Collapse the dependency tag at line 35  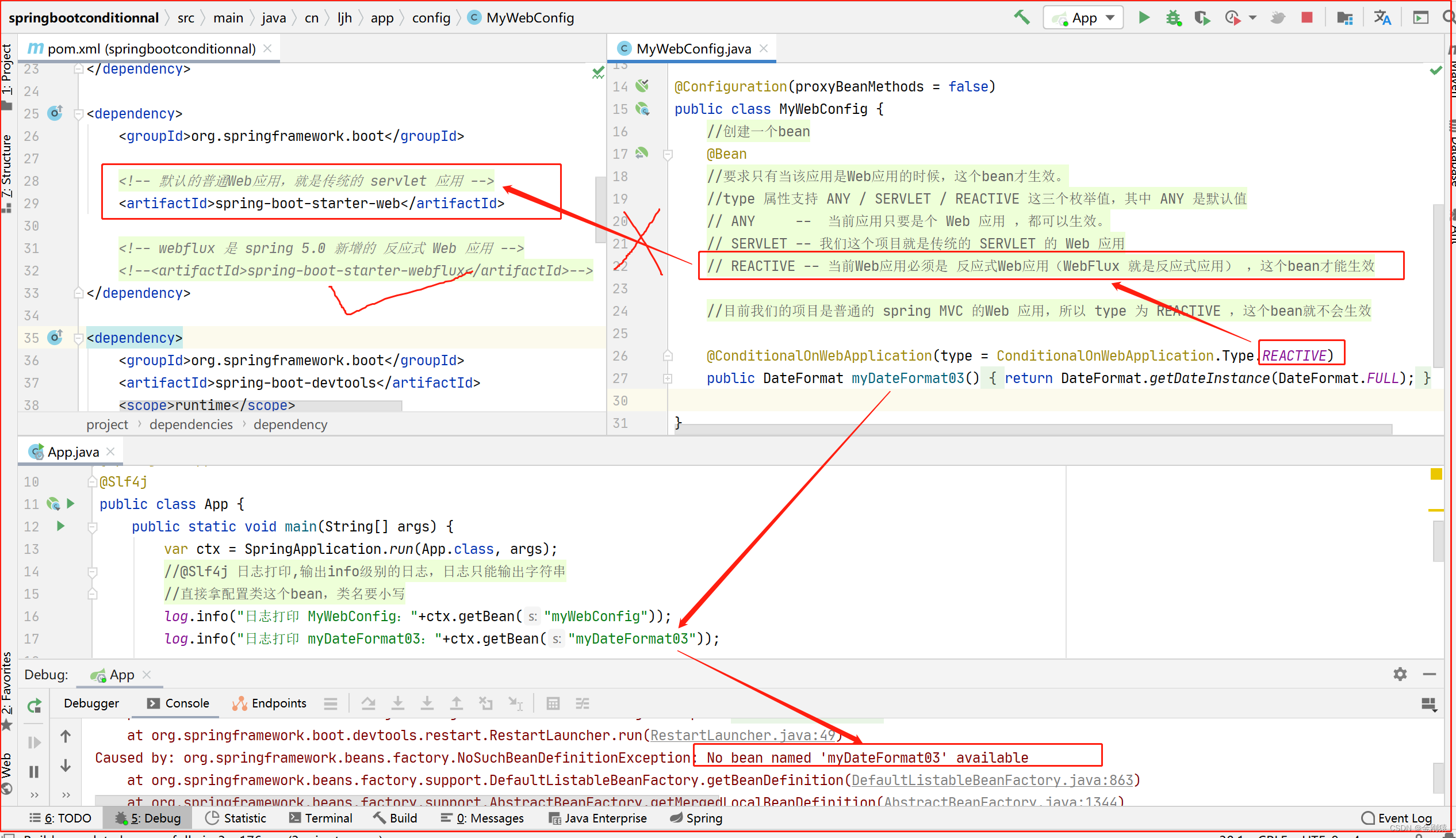tap(79, 338)
